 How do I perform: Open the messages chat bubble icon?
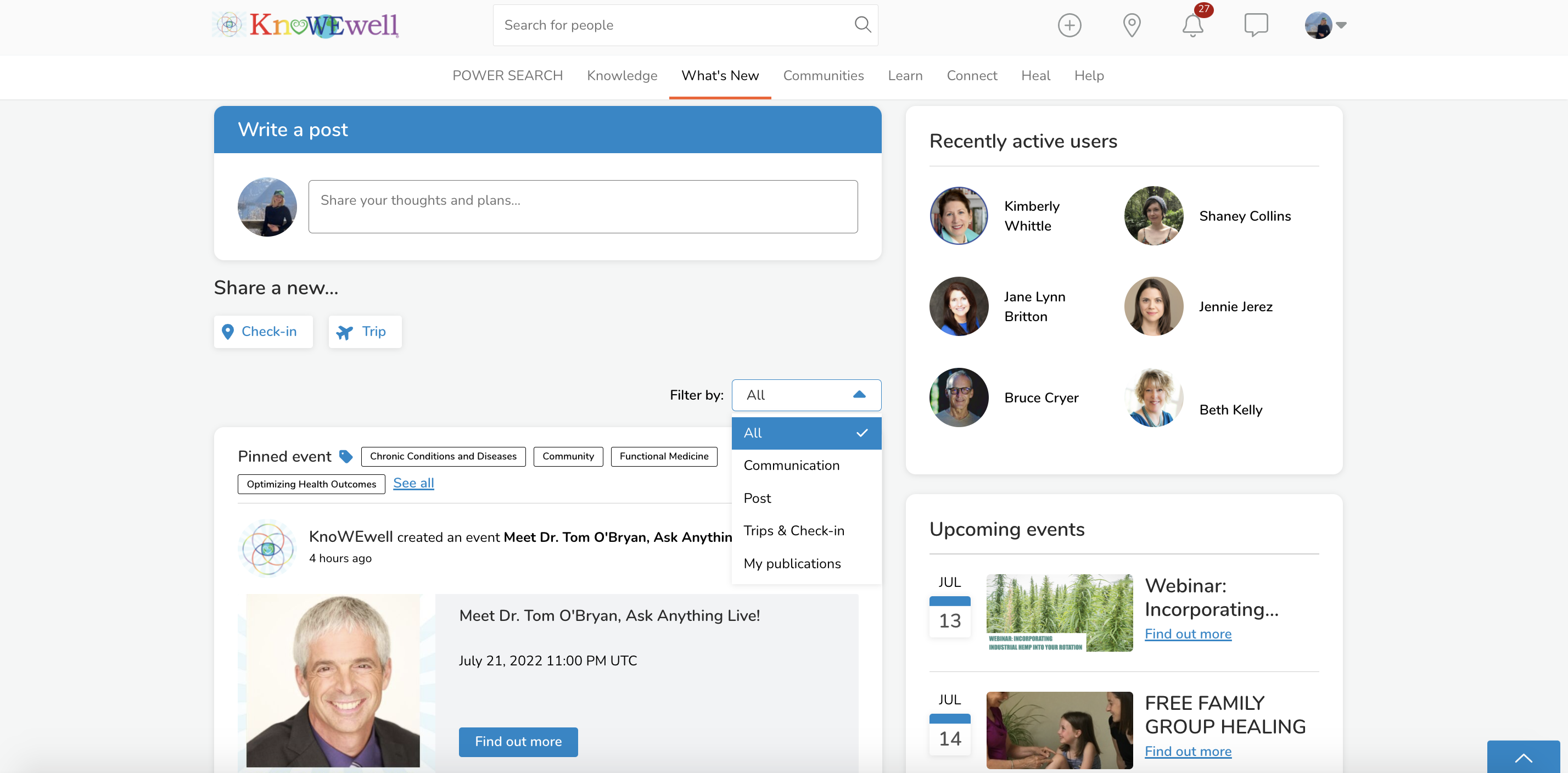[1256, 25]
